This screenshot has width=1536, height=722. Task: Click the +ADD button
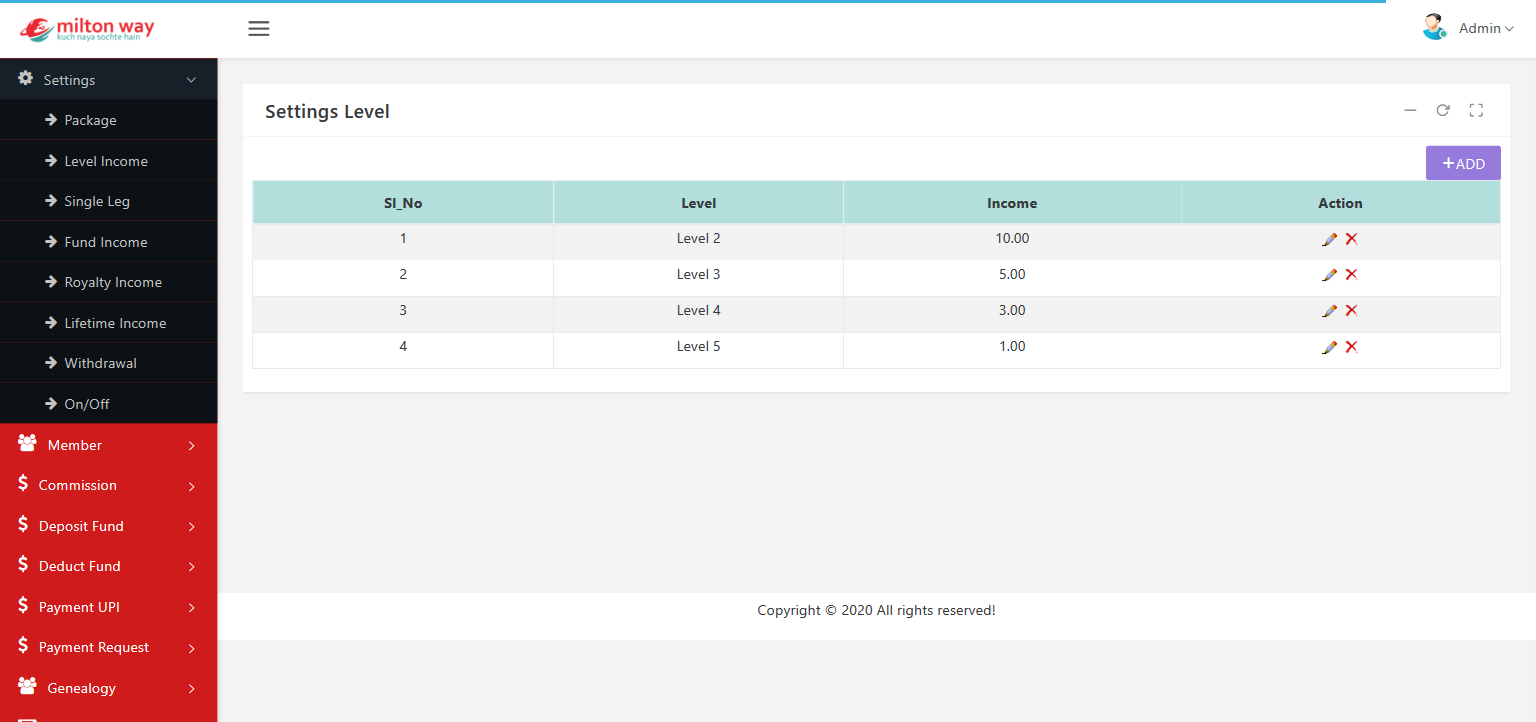click(1463, 163)
